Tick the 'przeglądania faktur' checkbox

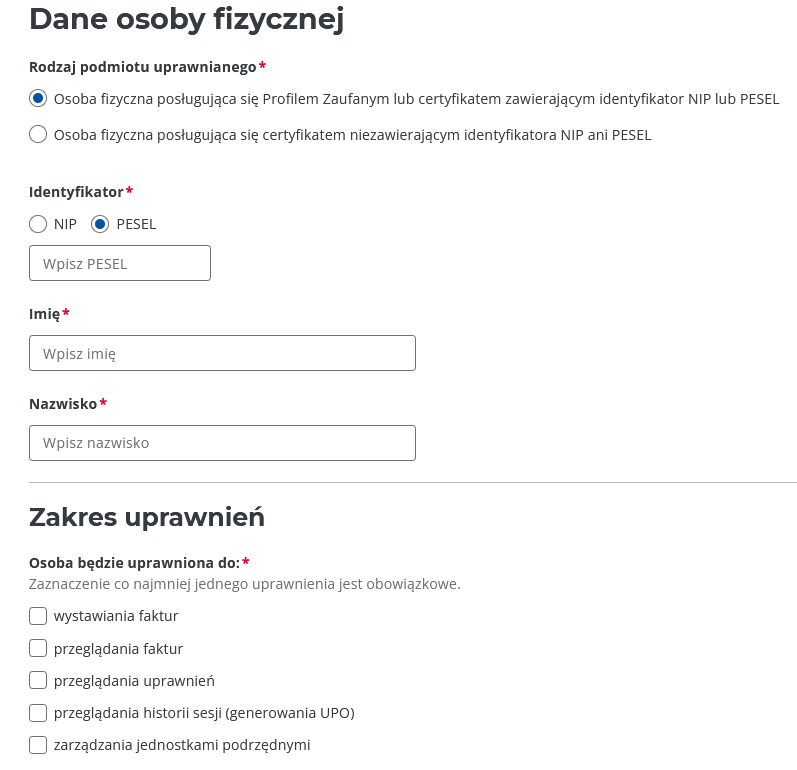[38, 648]
